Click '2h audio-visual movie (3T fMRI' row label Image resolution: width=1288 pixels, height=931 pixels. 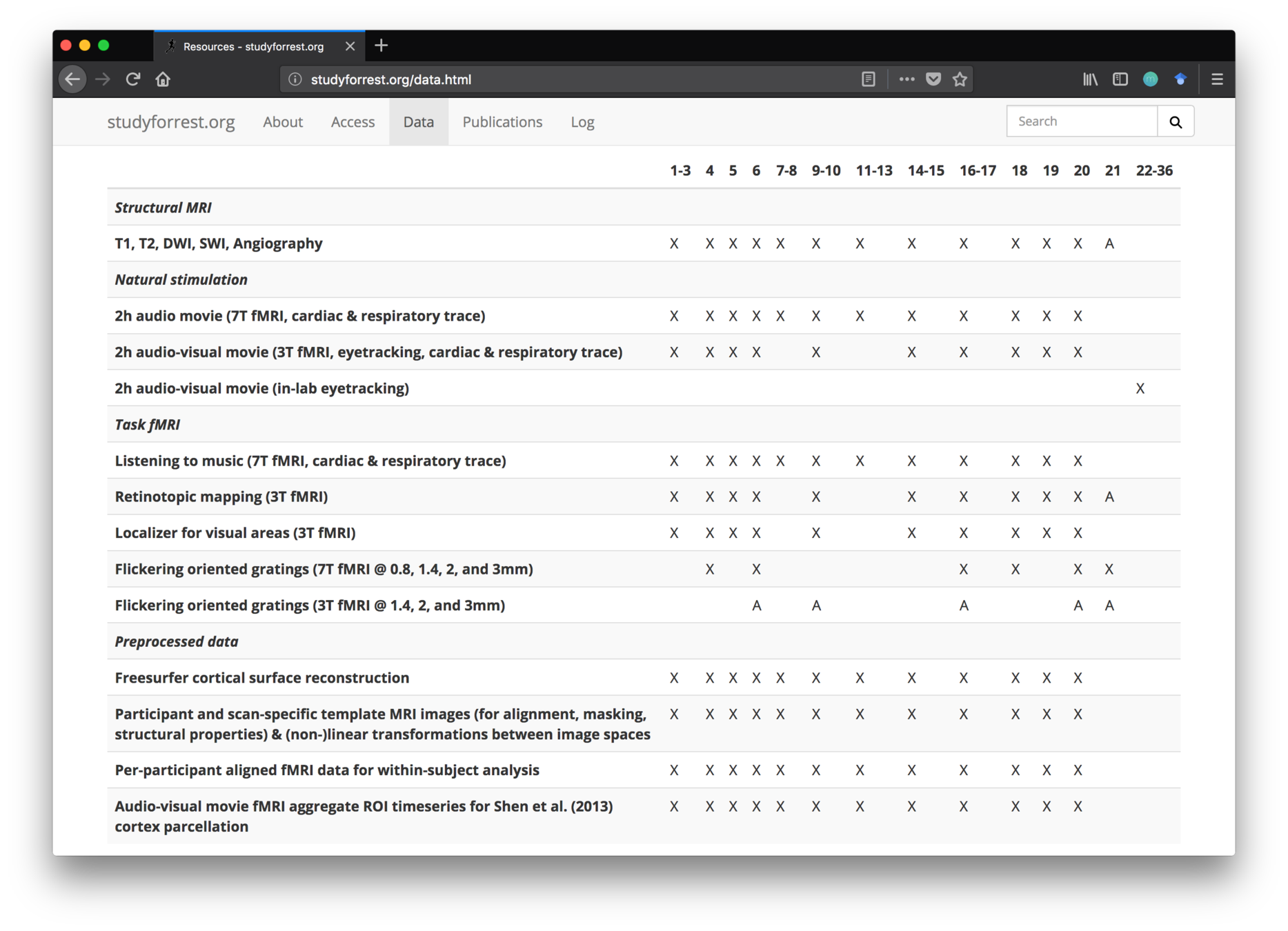point(368,352)
